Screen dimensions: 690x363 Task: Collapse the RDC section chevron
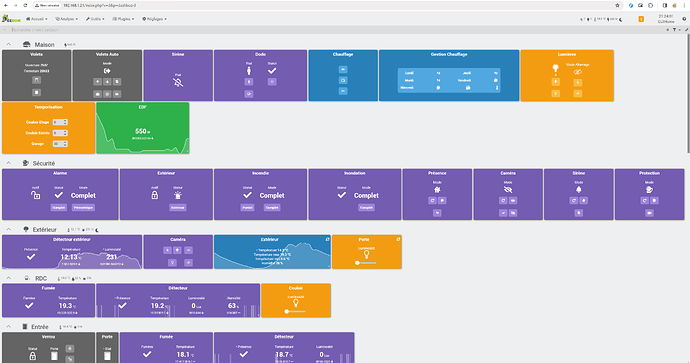[8, 278]
